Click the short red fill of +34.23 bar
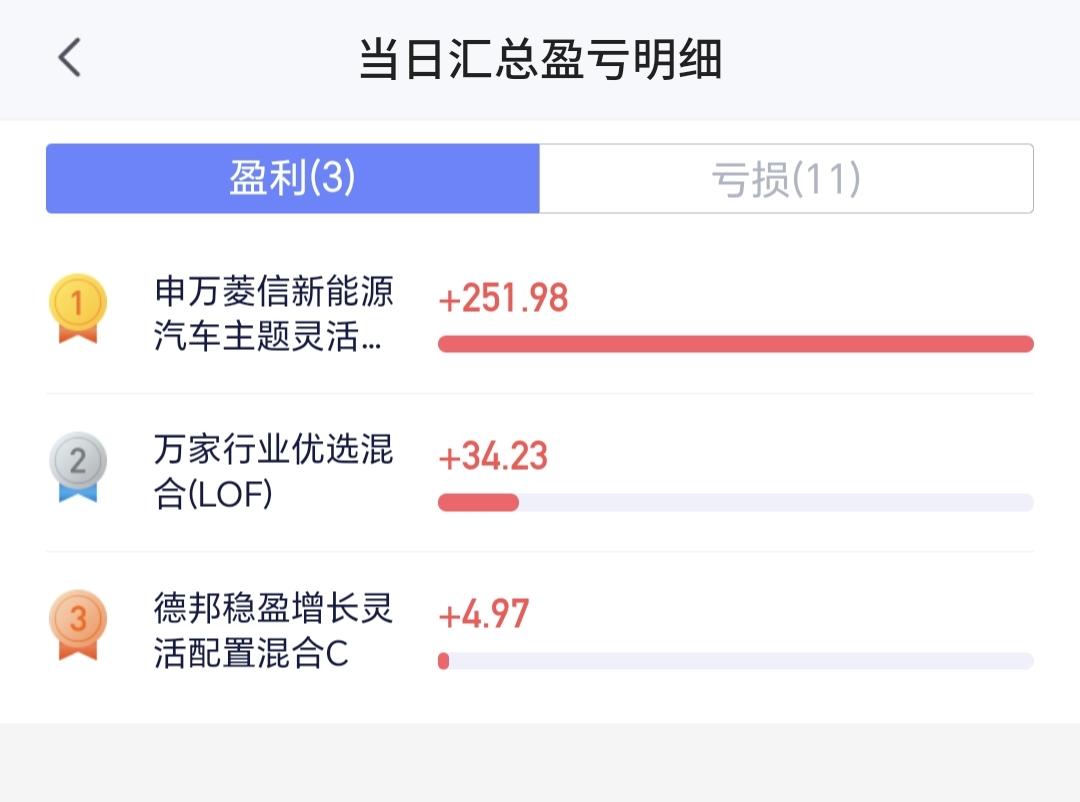Screen dimensions: 1080x802 click(478, 502)
